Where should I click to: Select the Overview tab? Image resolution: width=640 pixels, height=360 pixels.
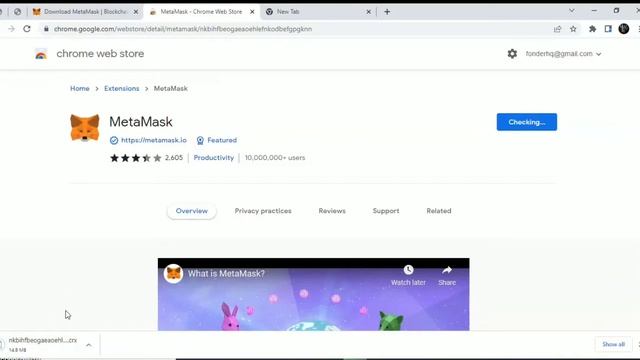pyautogui.click(x=191, y=211)
